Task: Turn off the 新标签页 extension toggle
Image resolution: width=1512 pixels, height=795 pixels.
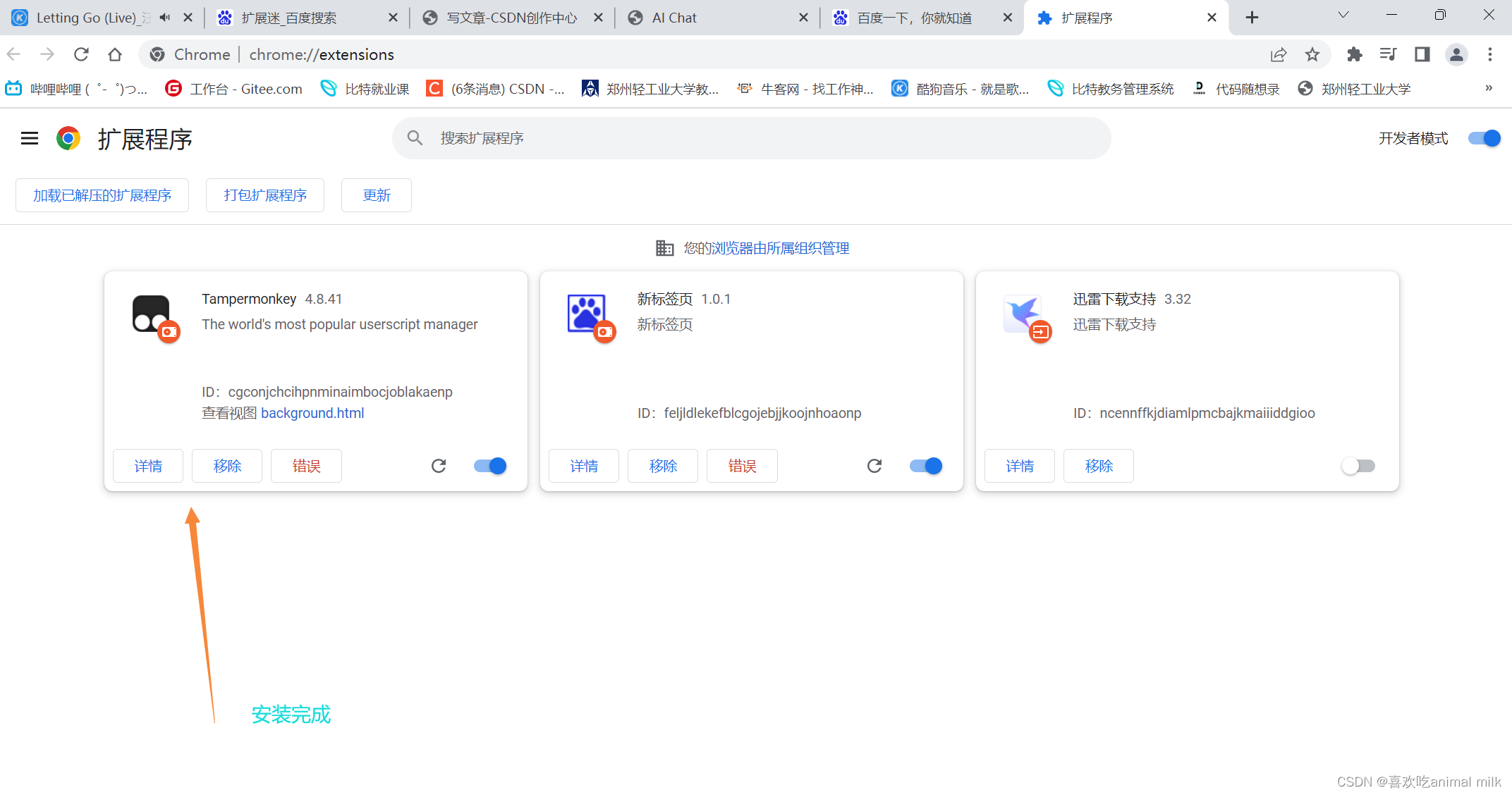Action: tap(927, 466)
